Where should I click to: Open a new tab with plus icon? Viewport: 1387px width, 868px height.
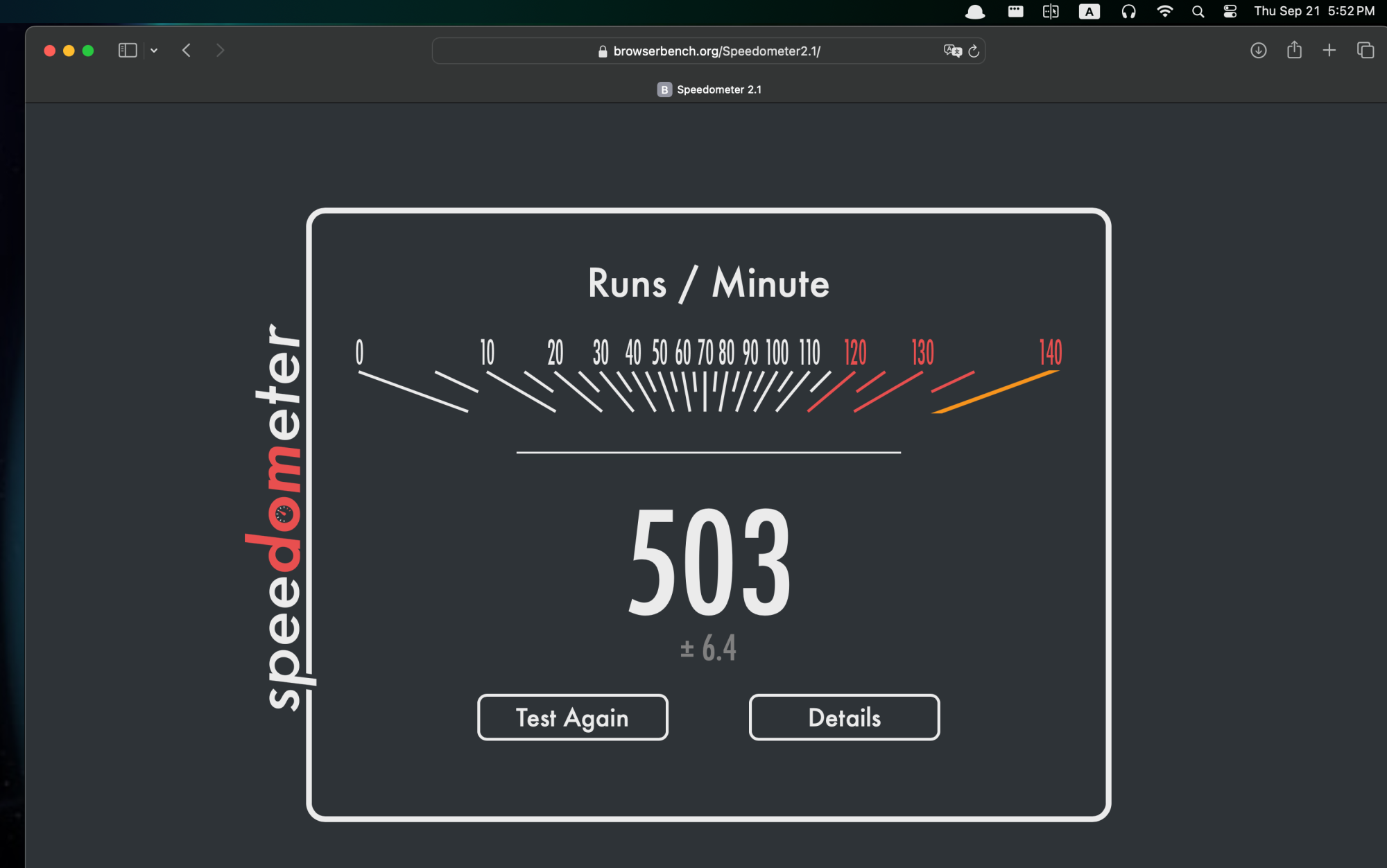pos(1329,51)
